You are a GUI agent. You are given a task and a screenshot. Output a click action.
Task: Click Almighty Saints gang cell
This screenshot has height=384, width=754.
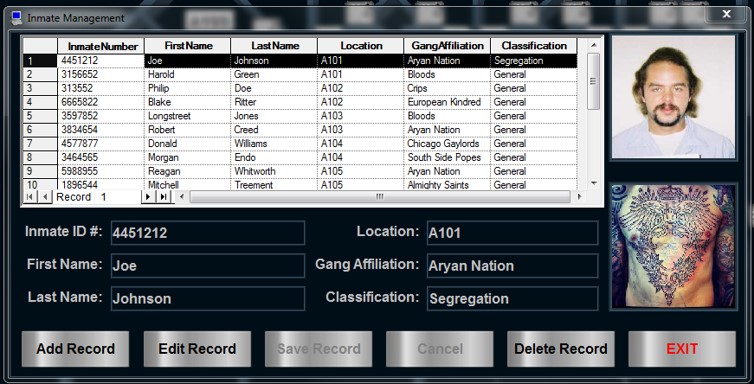point(447,185)
